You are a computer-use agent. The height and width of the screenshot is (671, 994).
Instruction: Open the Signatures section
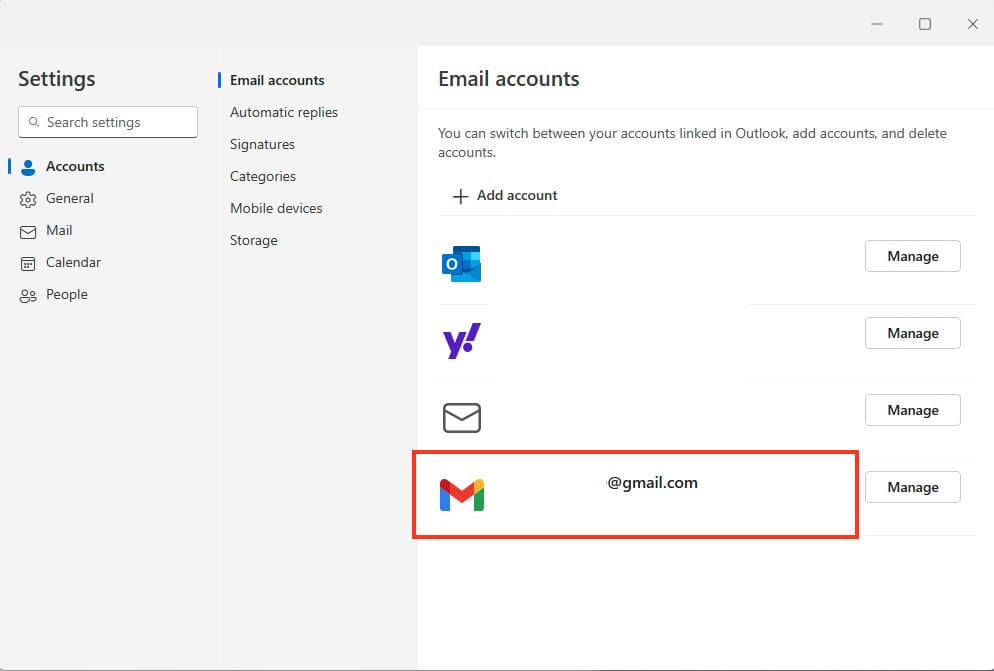point(262,145)
